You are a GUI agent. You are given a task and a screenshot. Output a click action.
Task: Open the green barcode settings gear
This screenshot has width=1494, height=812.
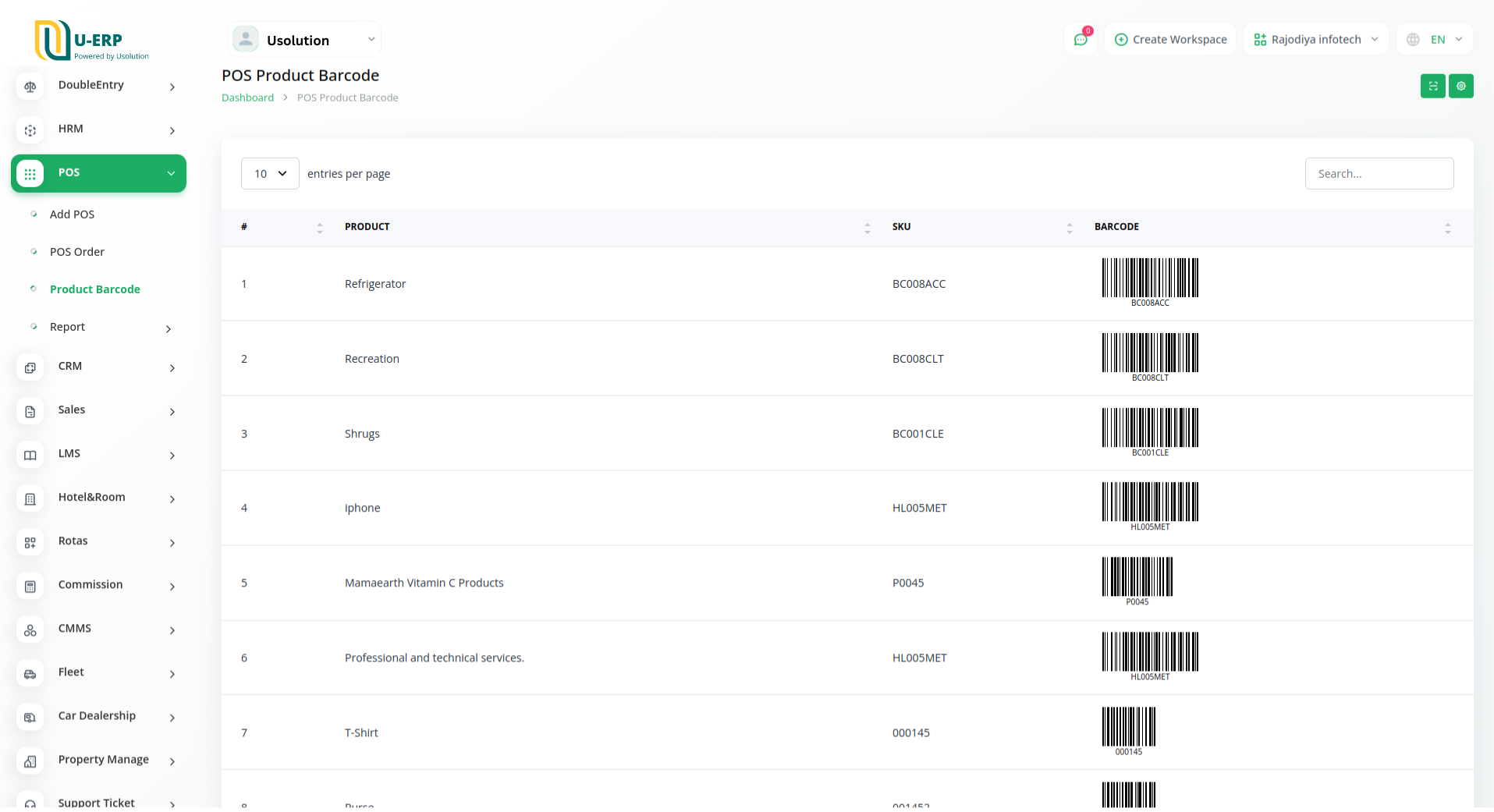pos(1461,86)
